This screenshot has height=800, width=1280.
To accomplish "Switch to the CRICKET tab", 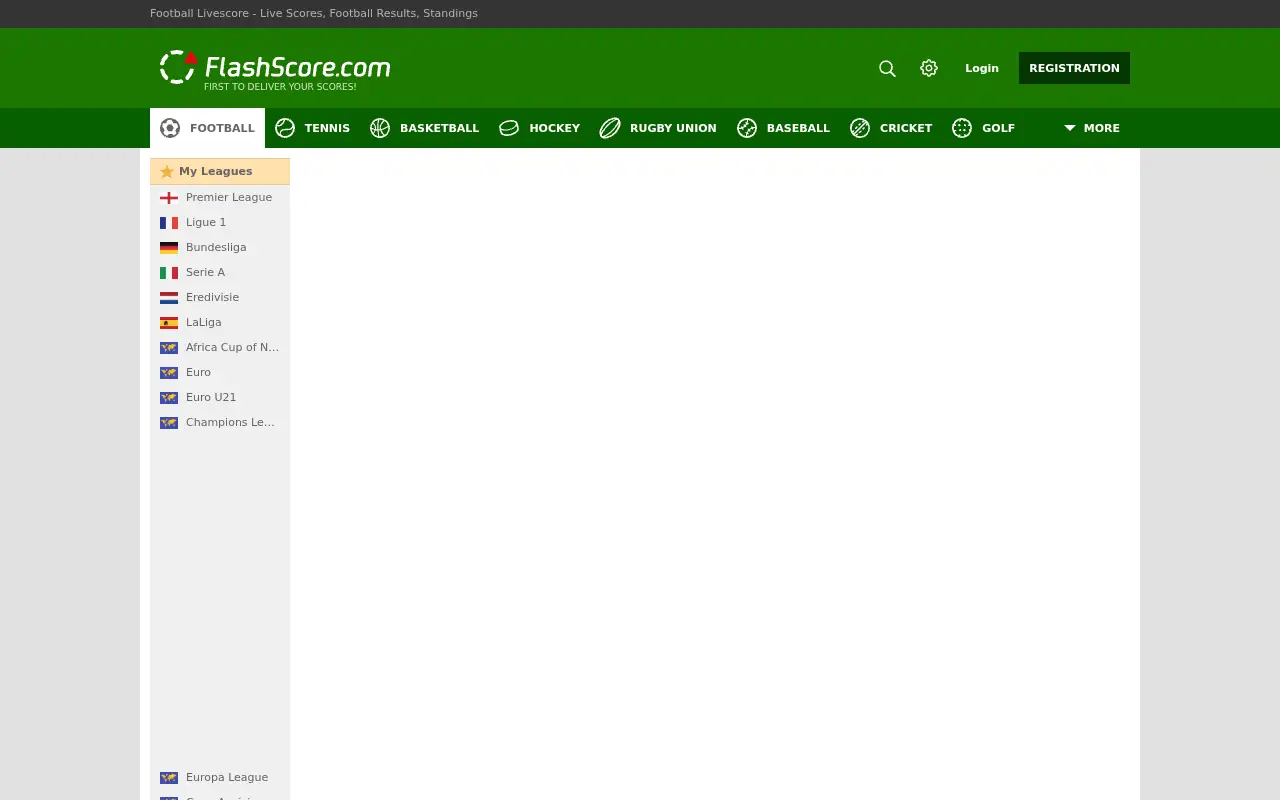I will click(x=891, y=128).
